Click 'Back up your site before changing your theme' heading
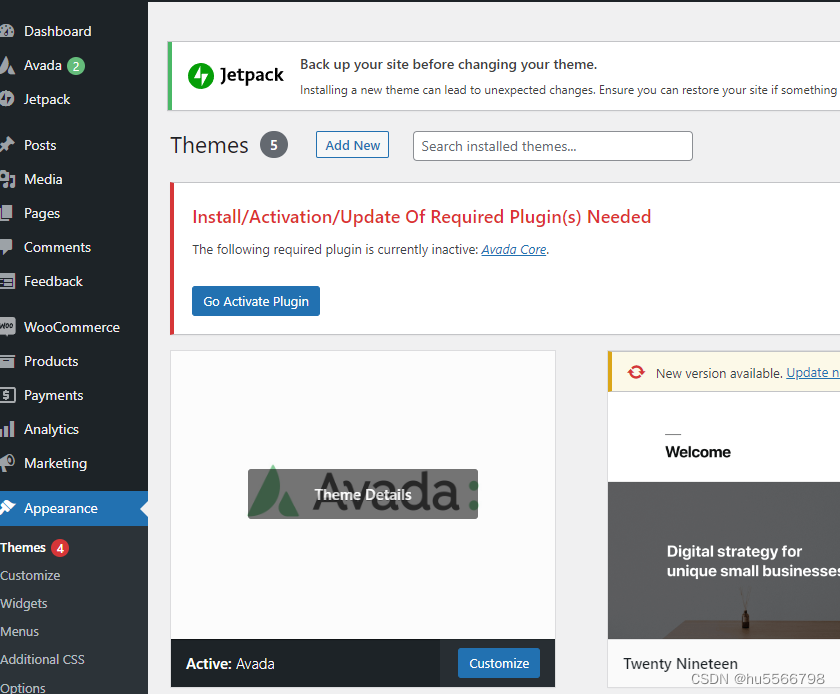This screenshot has width=840, height=694. click(448, 64)
